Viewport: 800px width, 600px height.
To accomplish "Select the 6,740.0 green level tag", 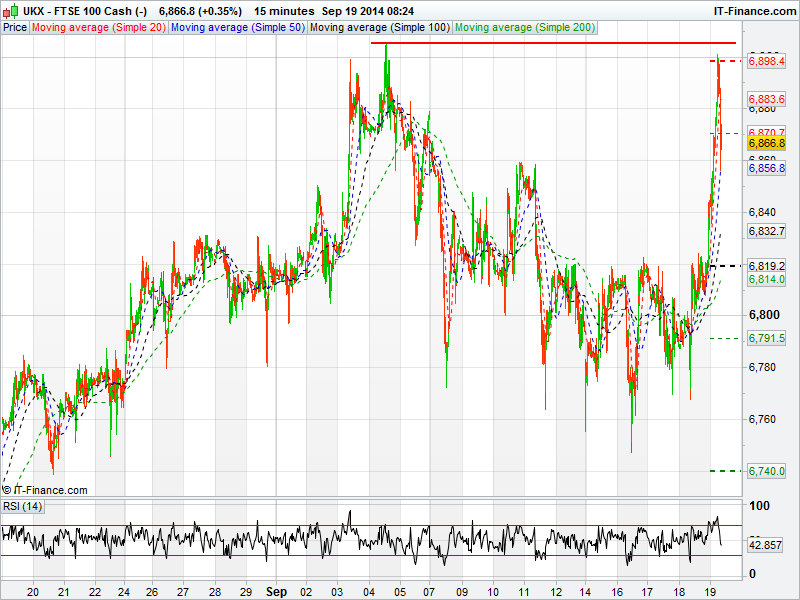I will 767,471.
